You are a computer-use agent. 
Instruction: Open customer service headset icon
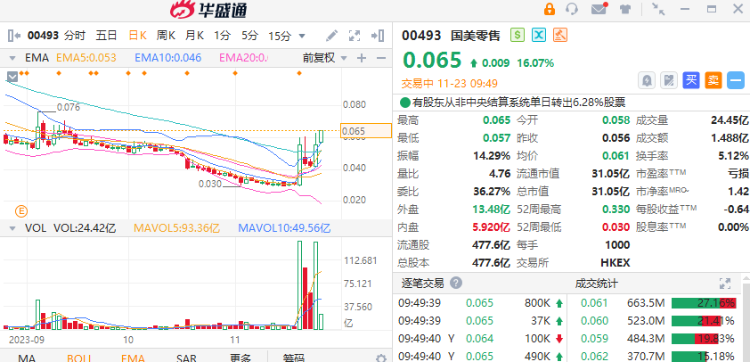point(572,9)
